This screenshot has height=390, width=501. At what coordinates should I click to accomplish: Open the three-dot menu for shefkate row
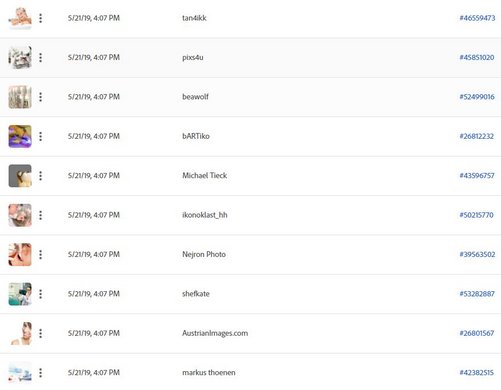click(40, 294)
